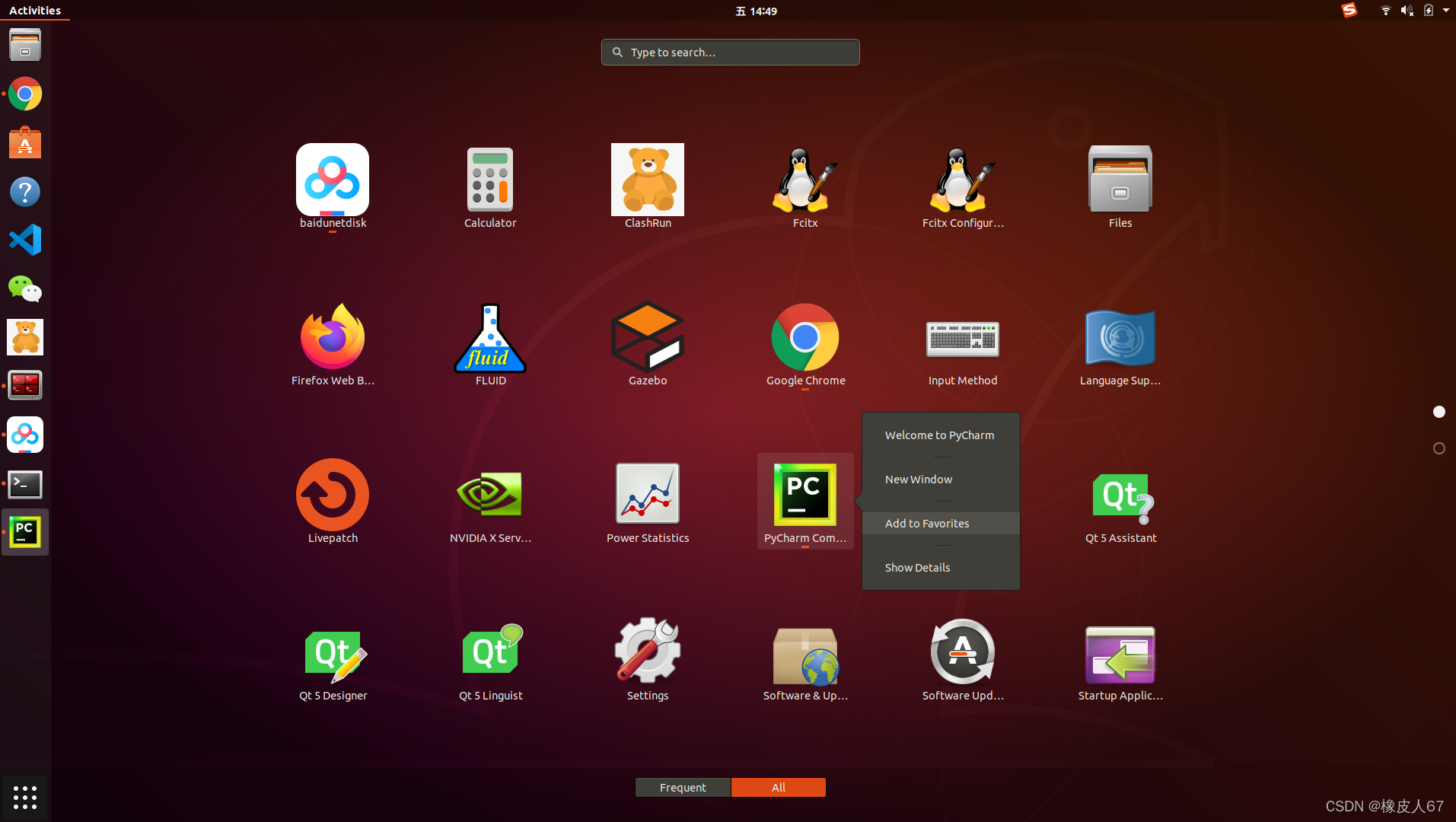Select PyCharm Community icon in grid
The image size is (1456, 822).
(805, 502)
